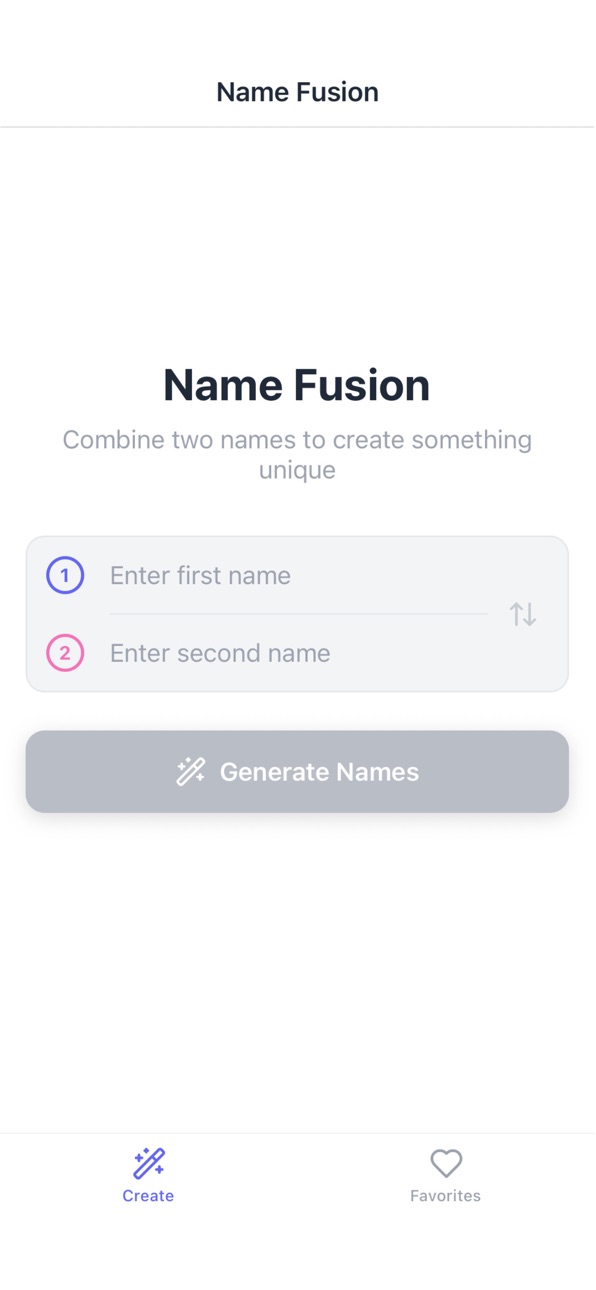Click the Generate Names button
This screenshot has width=596, height=1290.
[297, 771]
